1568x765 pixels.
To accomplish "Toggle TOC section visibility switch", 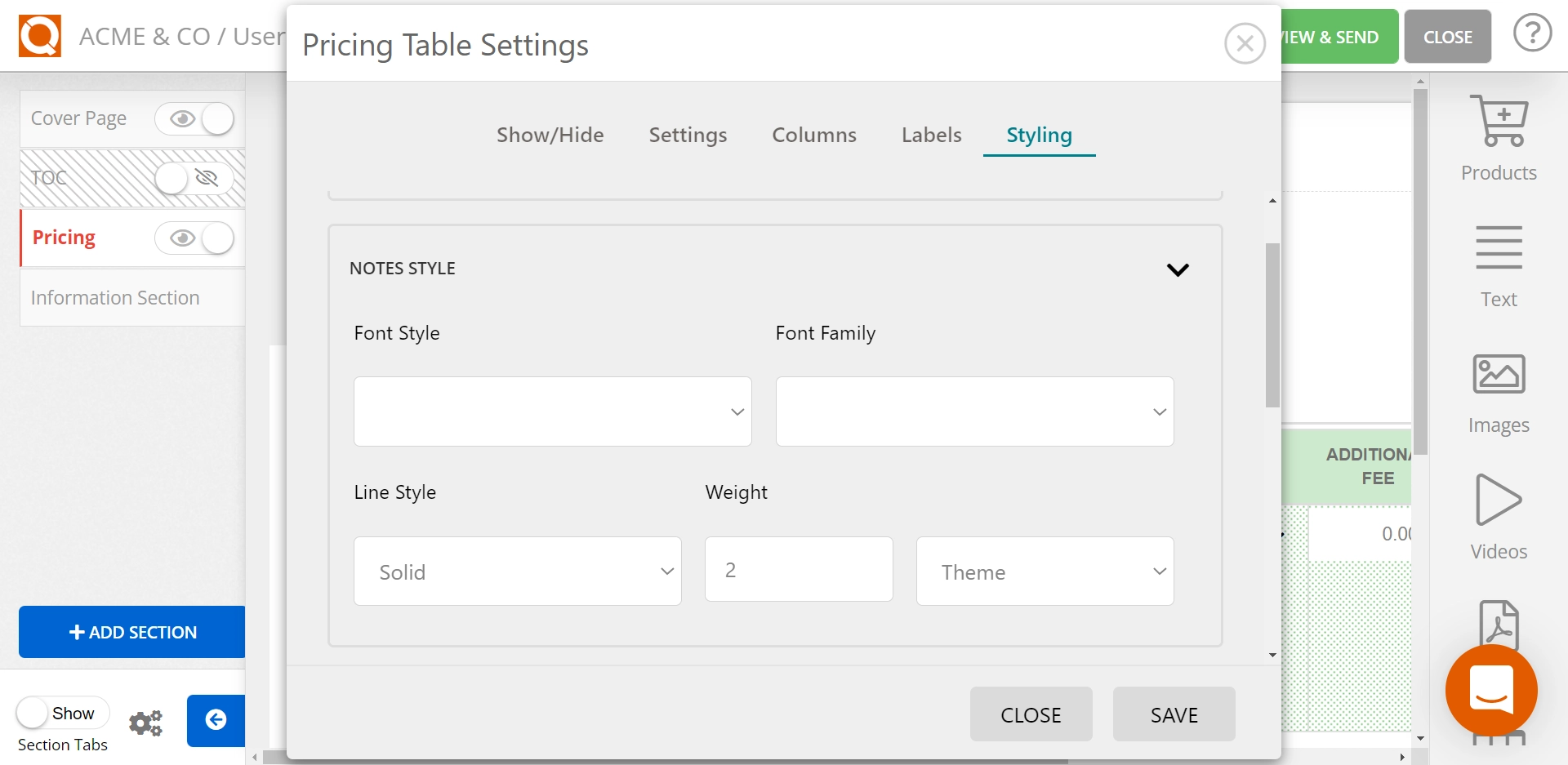I will (194, 178).
